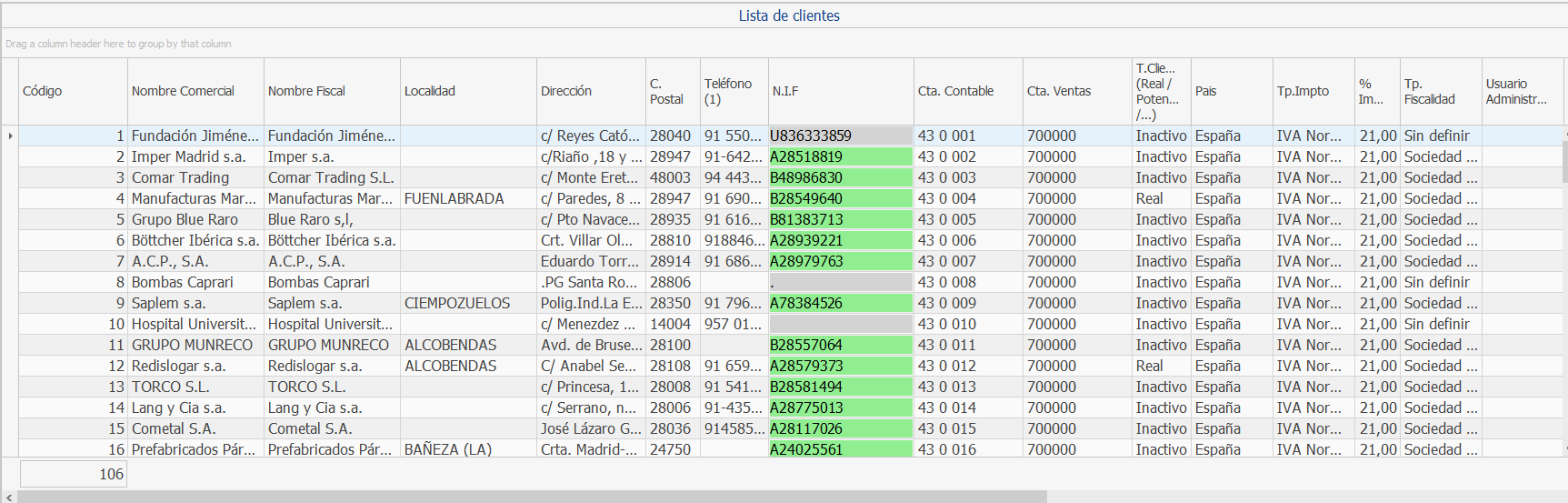Sort the list by Localidad header

coord(430,91)
